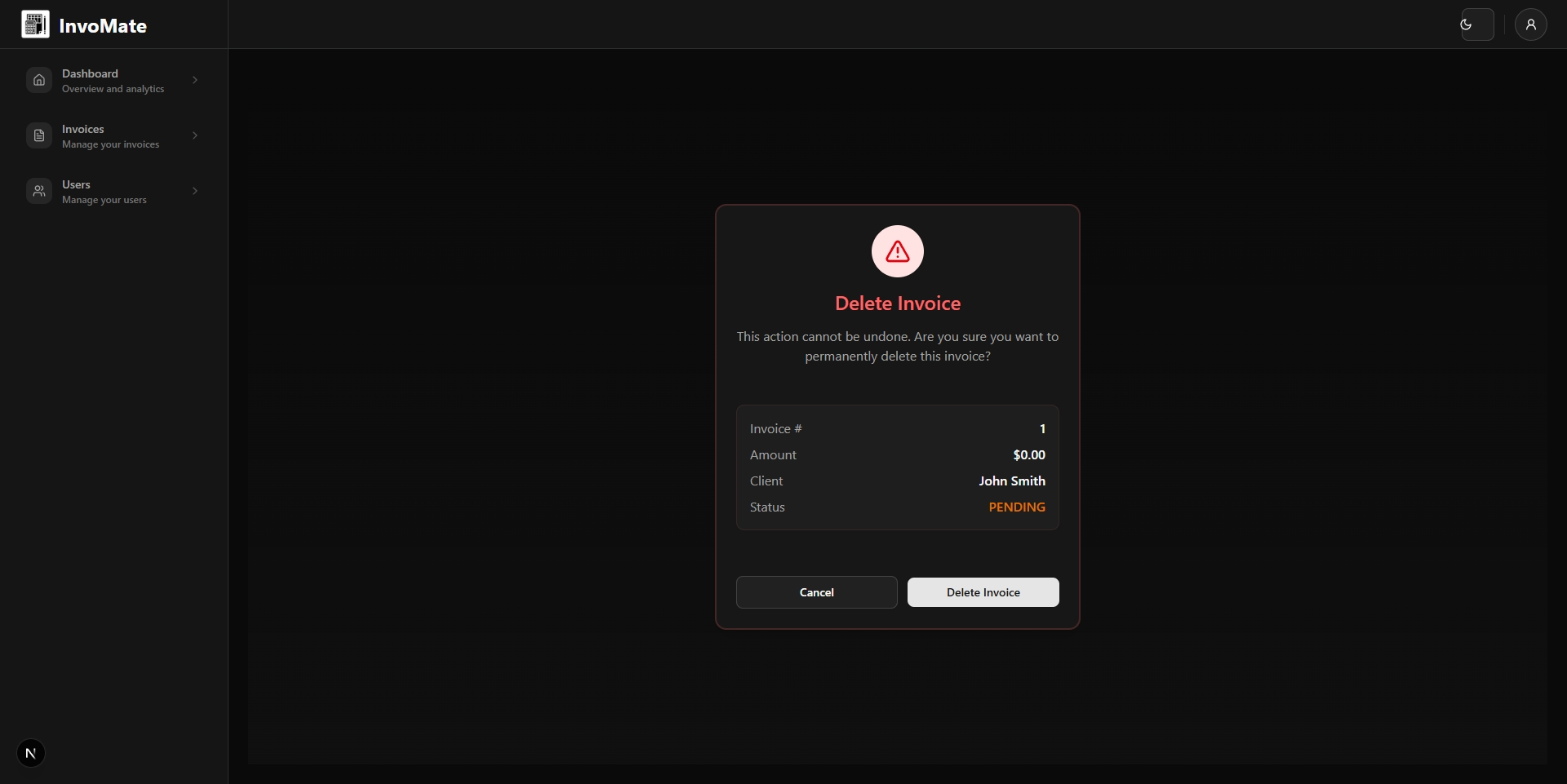Expand the Users chevron arrow
This screenshot has width=1567, height=784.
coord(195,191)
